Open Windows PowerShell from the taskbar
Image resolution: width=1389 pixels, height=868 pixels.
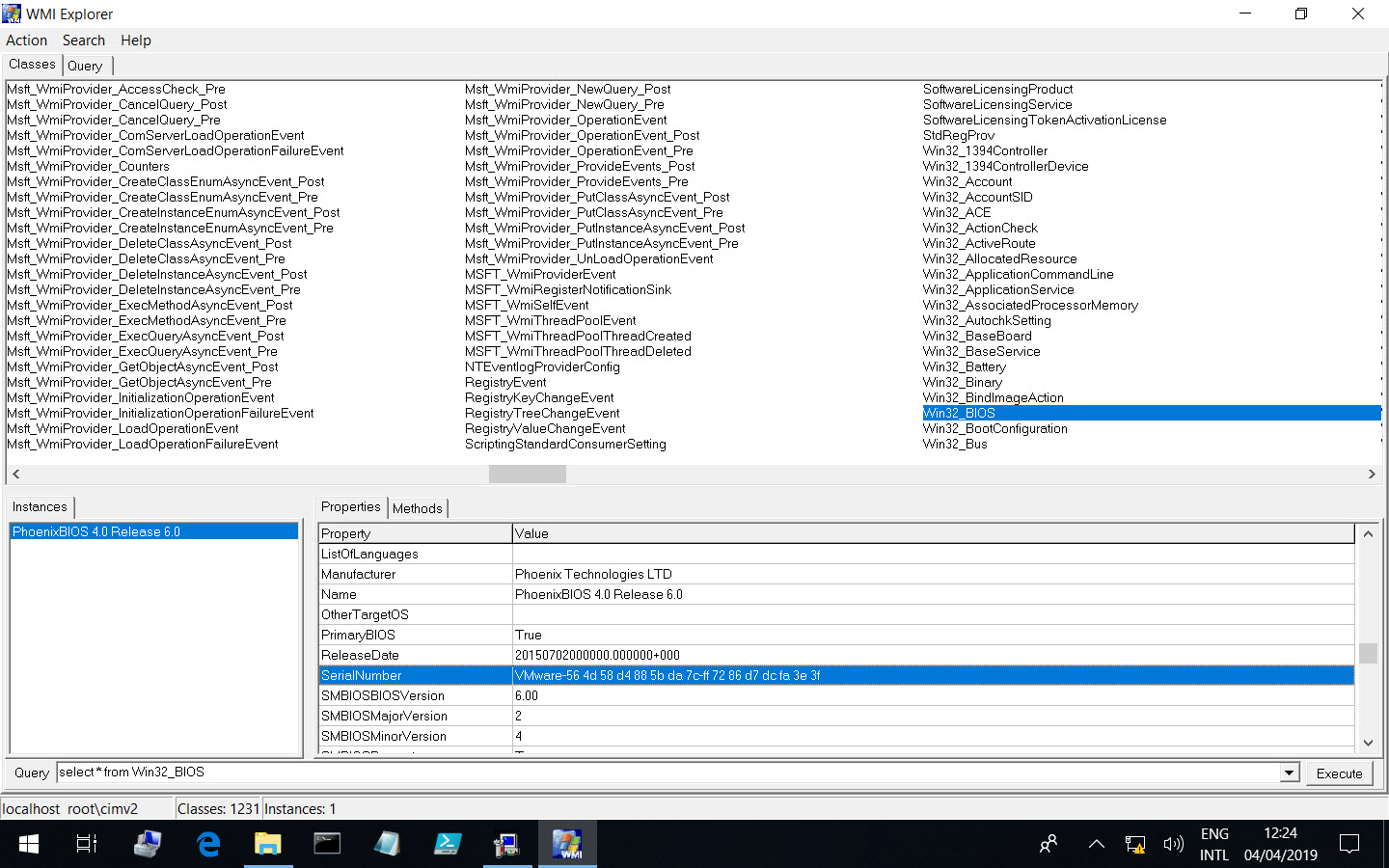pos(448,844)
